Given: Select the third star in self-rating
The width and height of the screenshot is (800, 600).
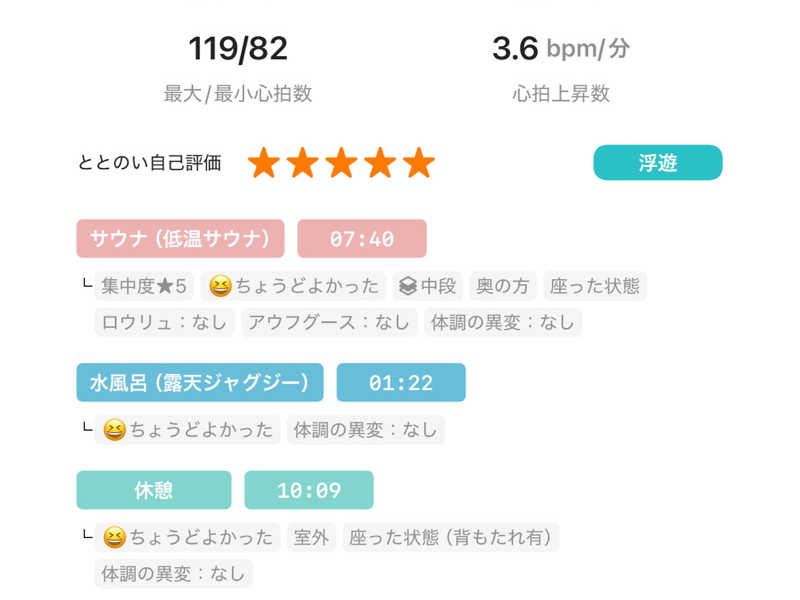Looking at the screenshot, I should pyautogui.click(x=341, y=162).
